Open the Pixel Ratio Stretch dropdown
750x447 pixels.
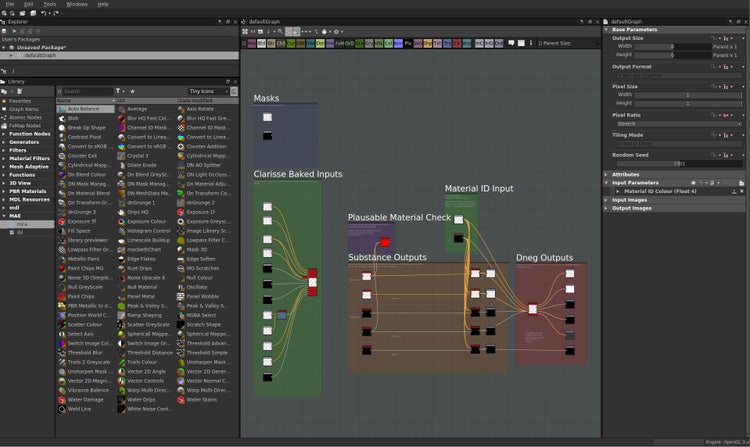pyautogui.click(x=679, y=124)
